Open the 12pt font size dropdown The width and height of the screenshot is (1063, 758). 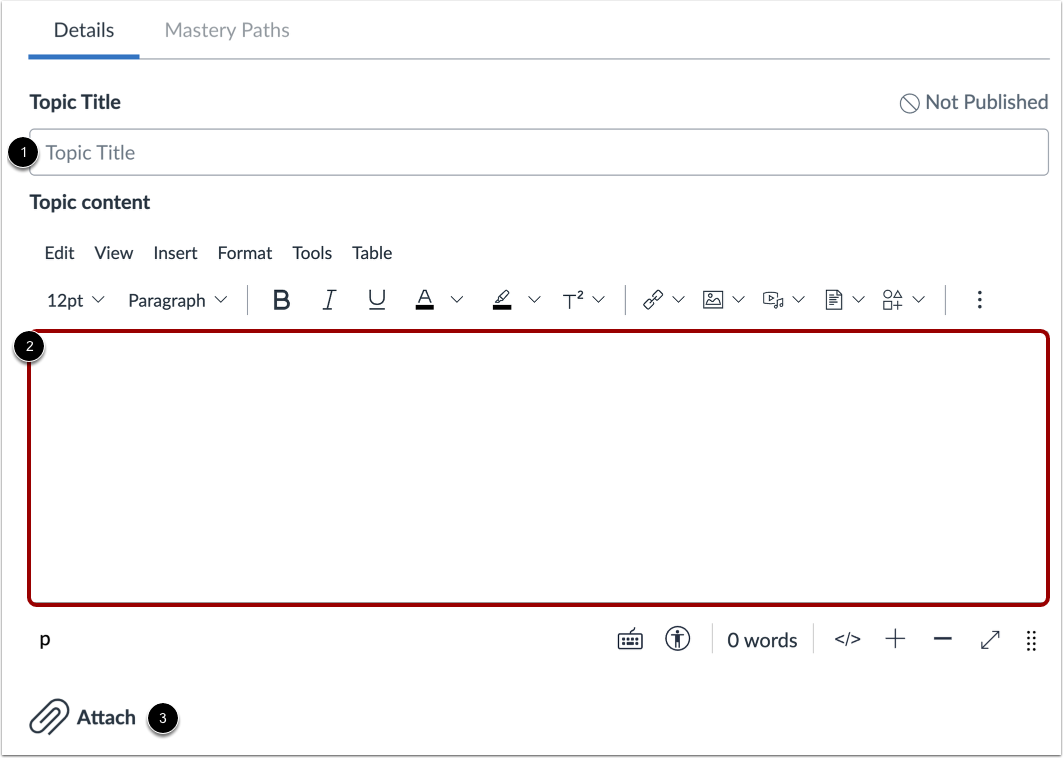pyautogui.click(x=75, y=300)
